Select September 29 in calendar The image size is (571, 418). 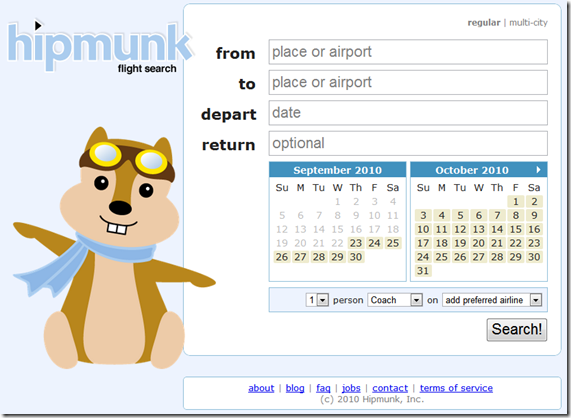click(x=338, y=257)
